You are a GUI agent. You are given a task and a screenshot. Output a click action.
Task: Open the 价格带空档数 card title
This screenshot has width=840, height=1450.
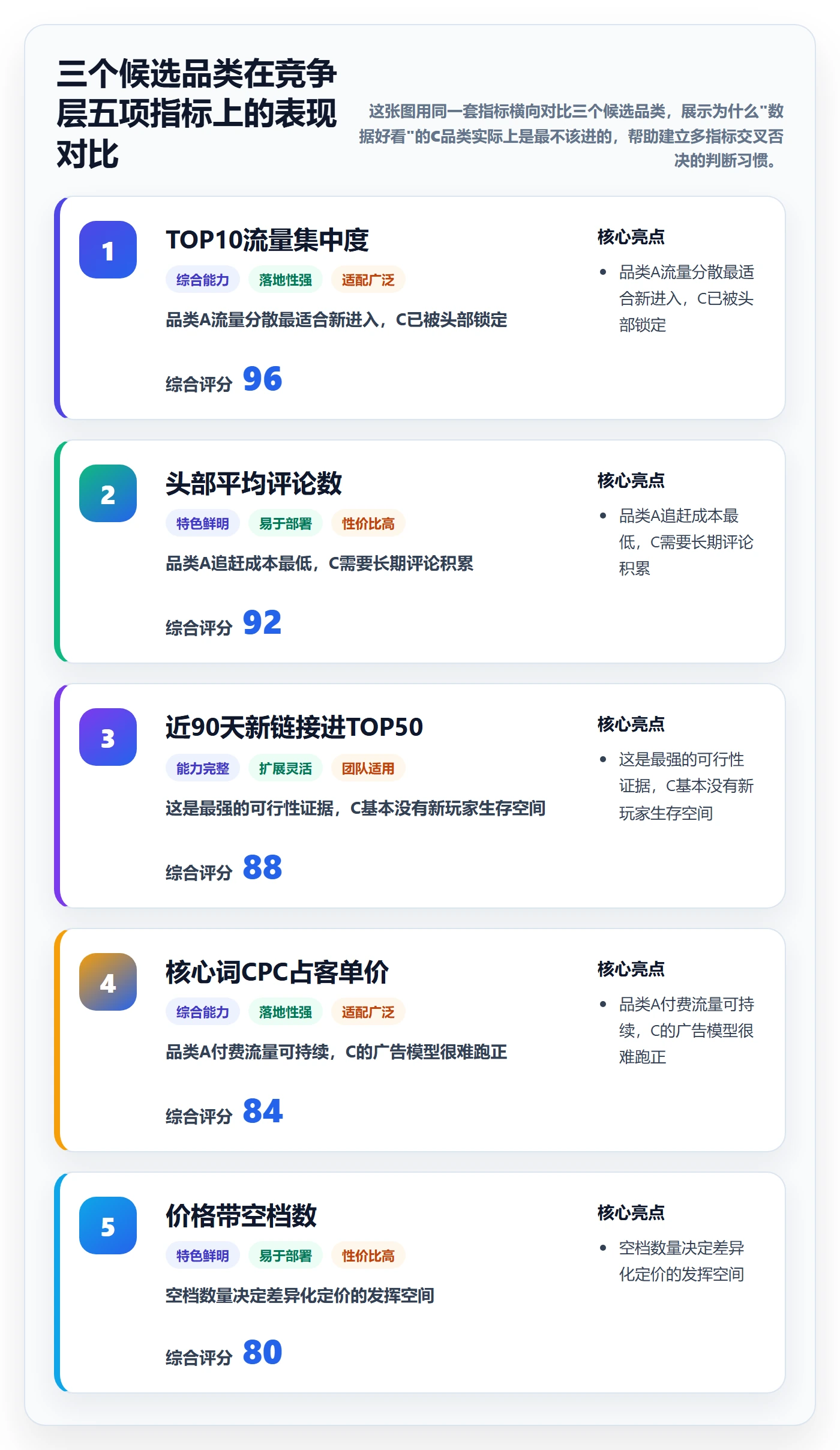[x=241, y=1216]
